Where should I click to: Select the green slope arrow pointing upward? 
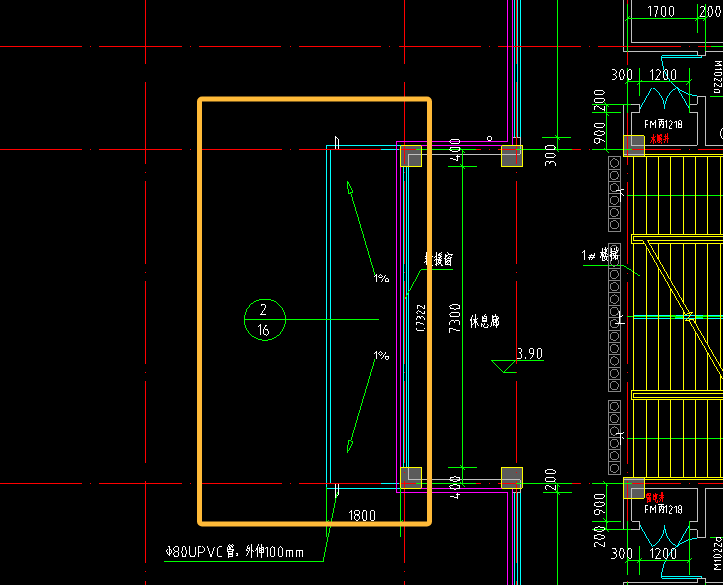coord(361,229)
